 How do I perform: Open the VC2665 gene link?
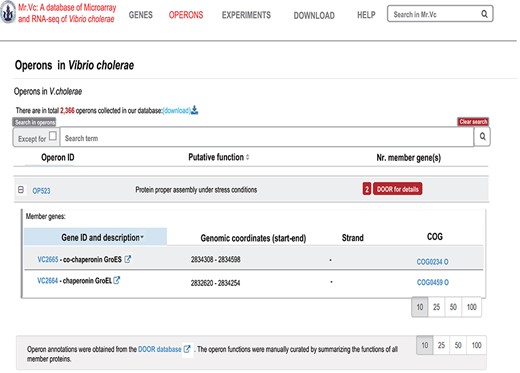pyautogui.click(x=48, y=259)
